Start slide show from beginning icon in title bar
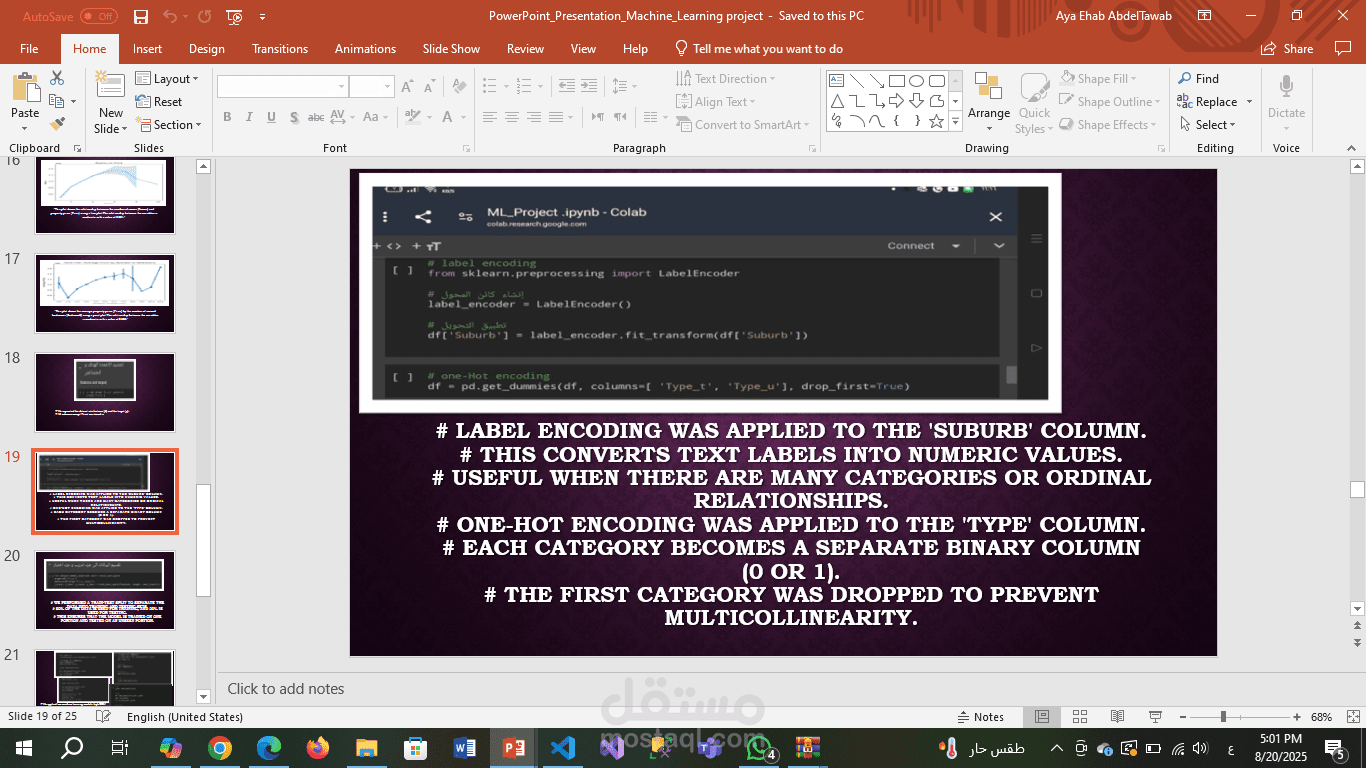The width and height of the screenshot is (1366, 768). [x=234, y=16]
